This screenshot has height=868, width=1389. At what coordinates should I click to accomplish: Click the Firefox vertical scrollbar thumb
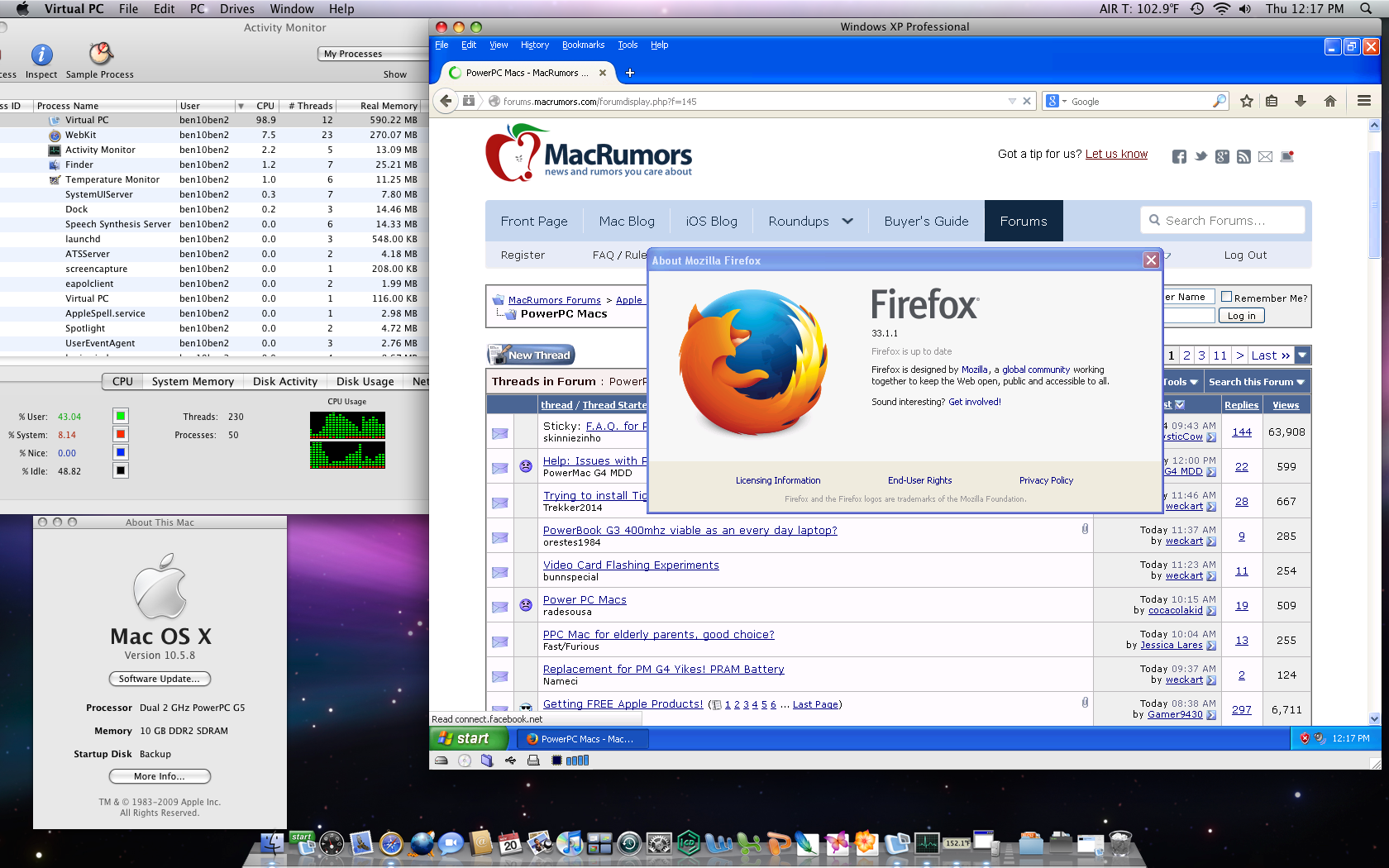[1374, 205]
